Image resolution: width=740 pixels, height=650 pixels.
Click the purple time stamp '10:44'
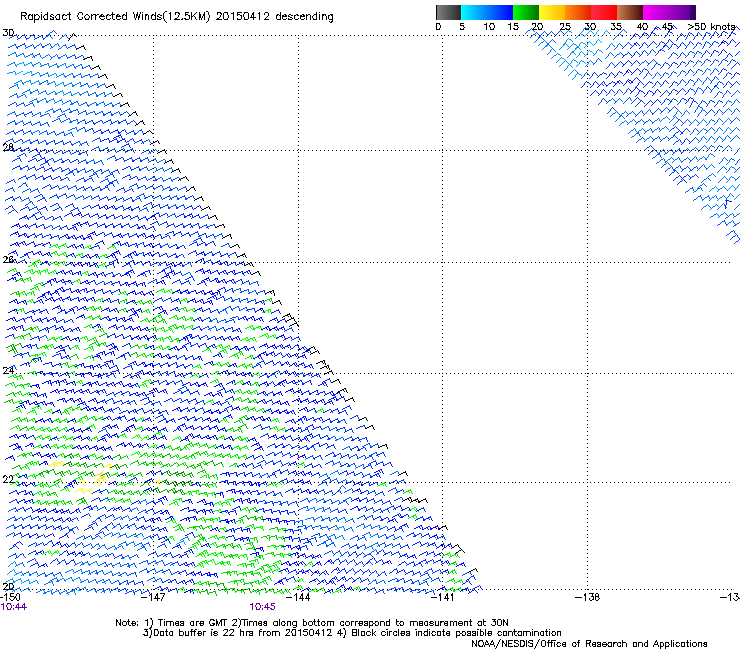point(14,607)
